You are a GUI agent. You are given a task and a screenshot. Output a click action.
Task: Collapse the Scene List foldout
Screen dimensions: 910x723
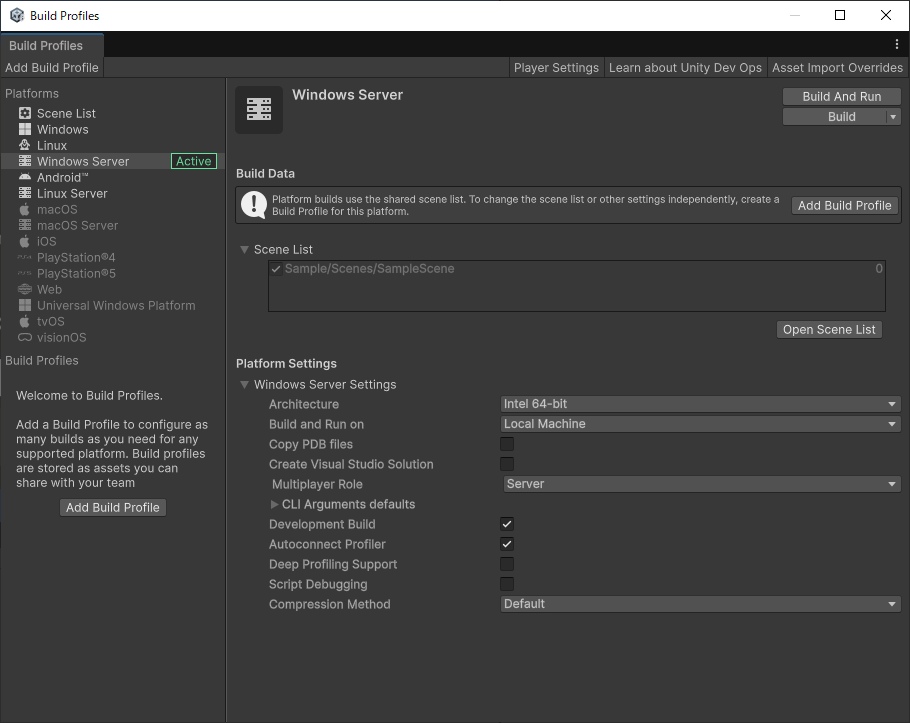coord(244,250)
